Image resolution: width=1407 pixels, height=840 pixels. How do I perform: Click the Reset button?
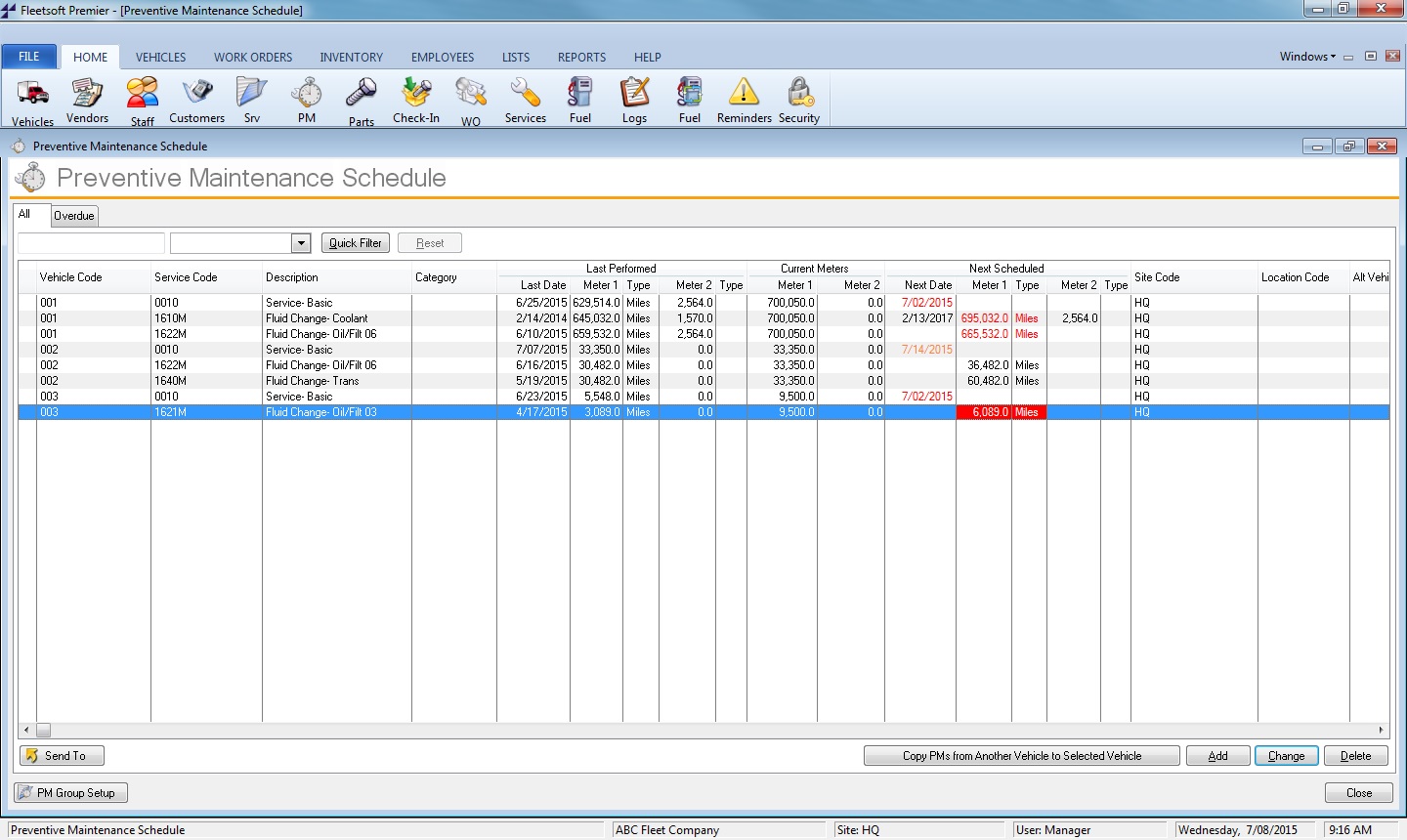point(430,243)
